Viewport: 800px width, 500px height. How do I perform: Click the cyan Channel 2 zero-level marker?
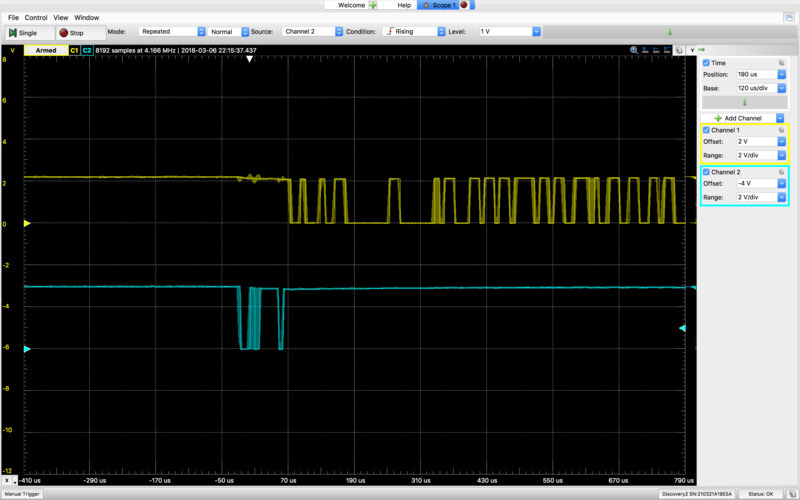(x=27, y=349)
